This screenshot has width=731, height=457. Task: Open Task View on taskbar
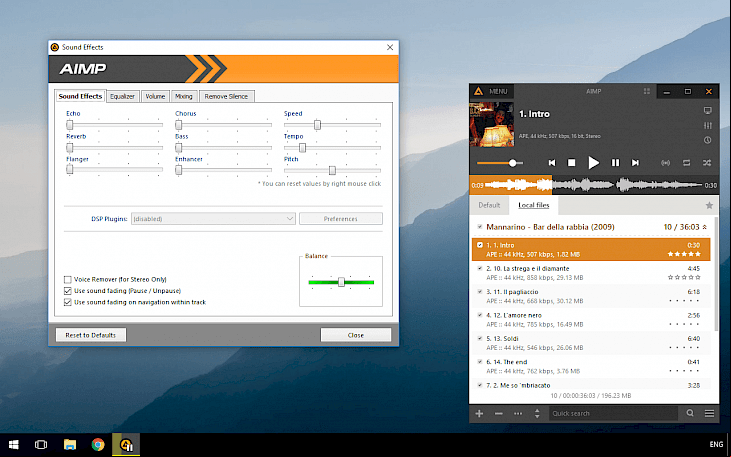[x=41, y=445]
